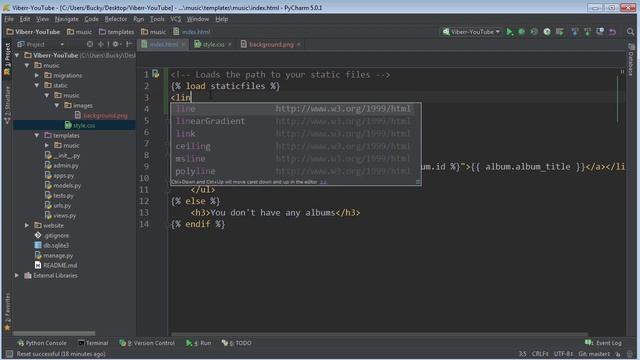Click the index.html breadcrumb in navigation bar
640x360 pixels.
[191, 32]
